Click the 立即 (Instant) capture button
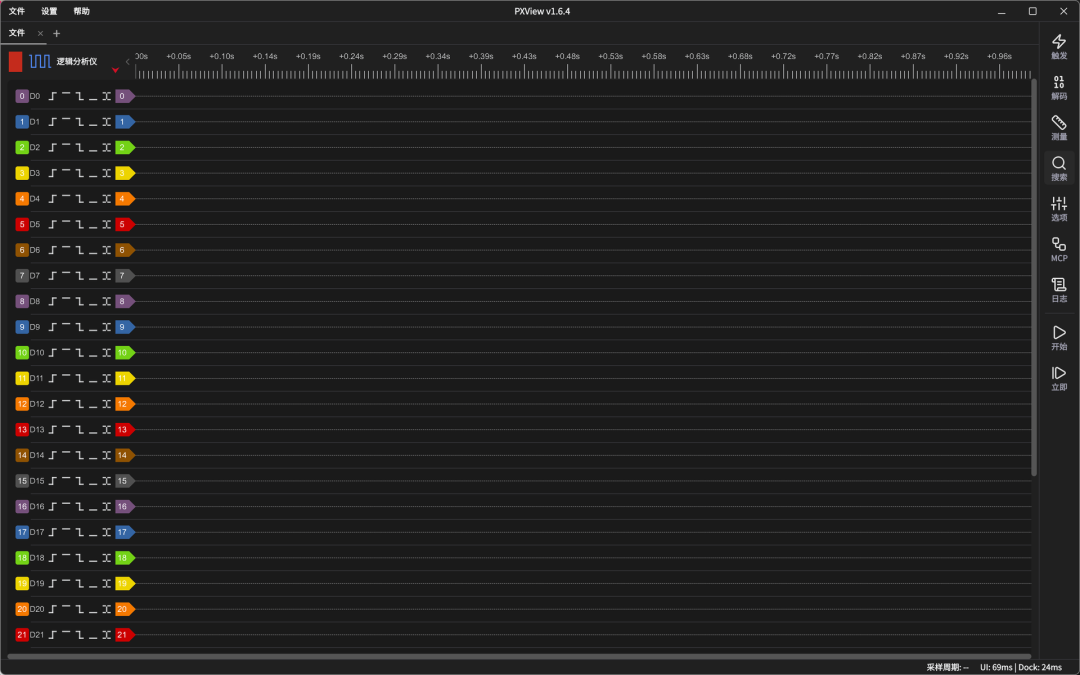The image size is (1080, 675). pyautogui.click(x=1059, y=378)
